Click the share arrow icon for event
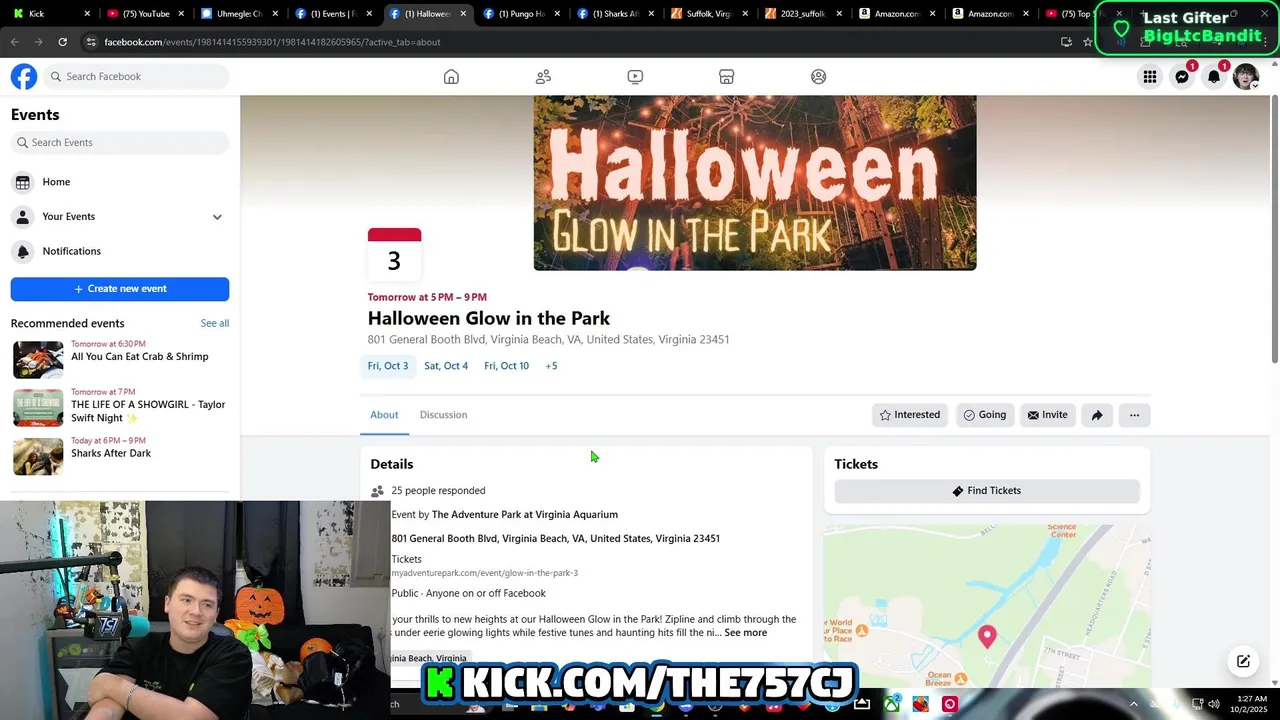 [1097, 415]
